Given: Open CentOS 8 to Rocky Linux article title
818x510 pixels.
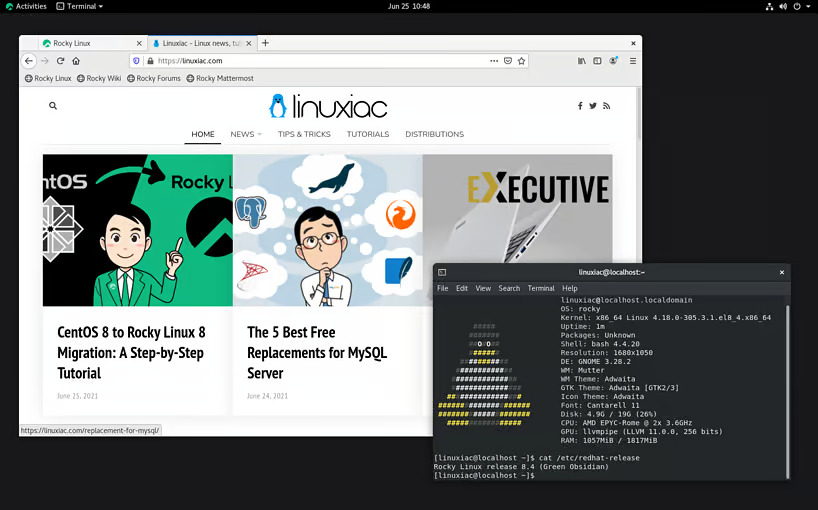Looking at the screenshot, I should [131, 353].
